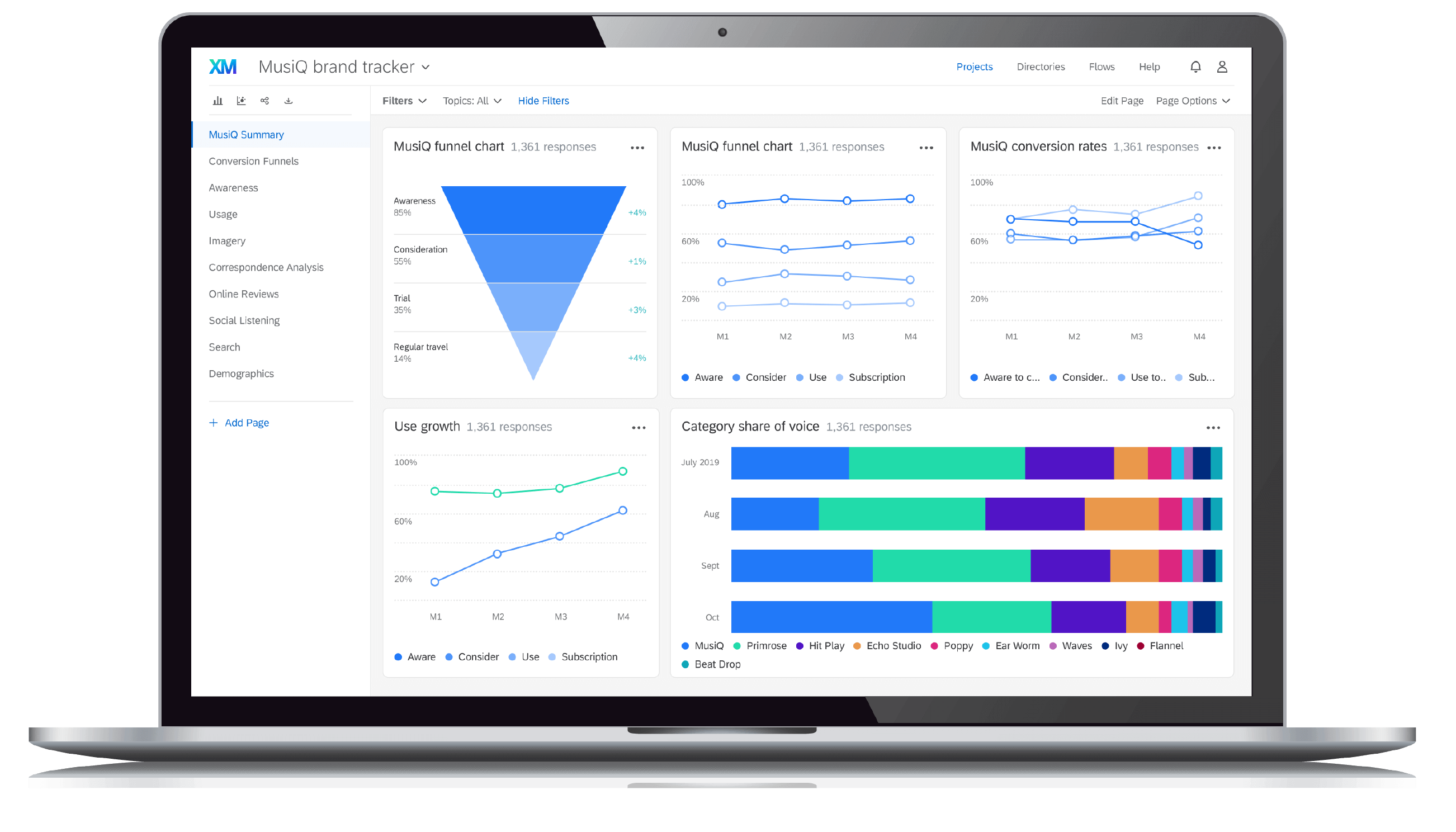Click the ellipsis icon on Category share of voice

tap(1214, 428)
